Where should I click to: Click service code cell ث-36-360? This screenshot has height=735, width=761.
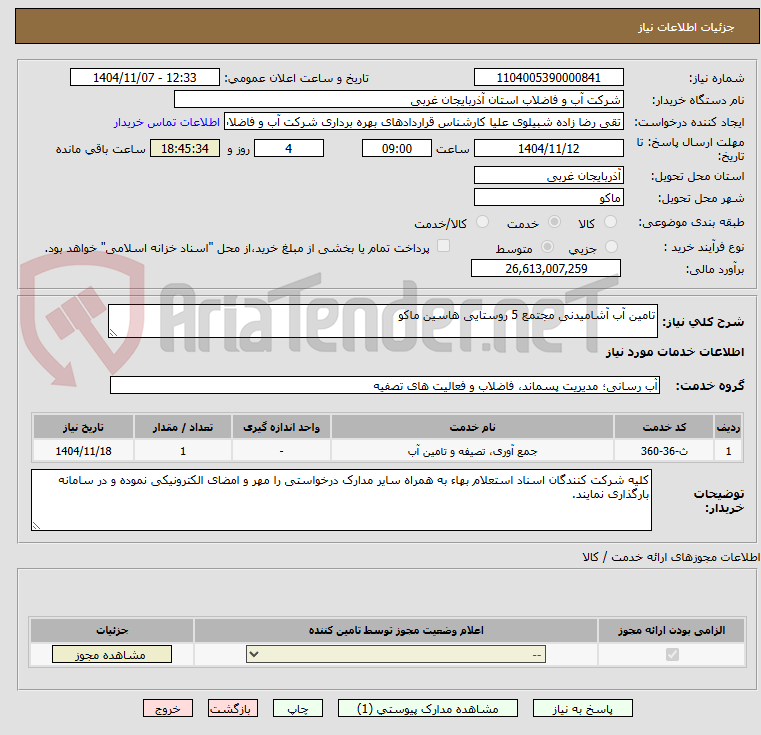coord(663,451)
